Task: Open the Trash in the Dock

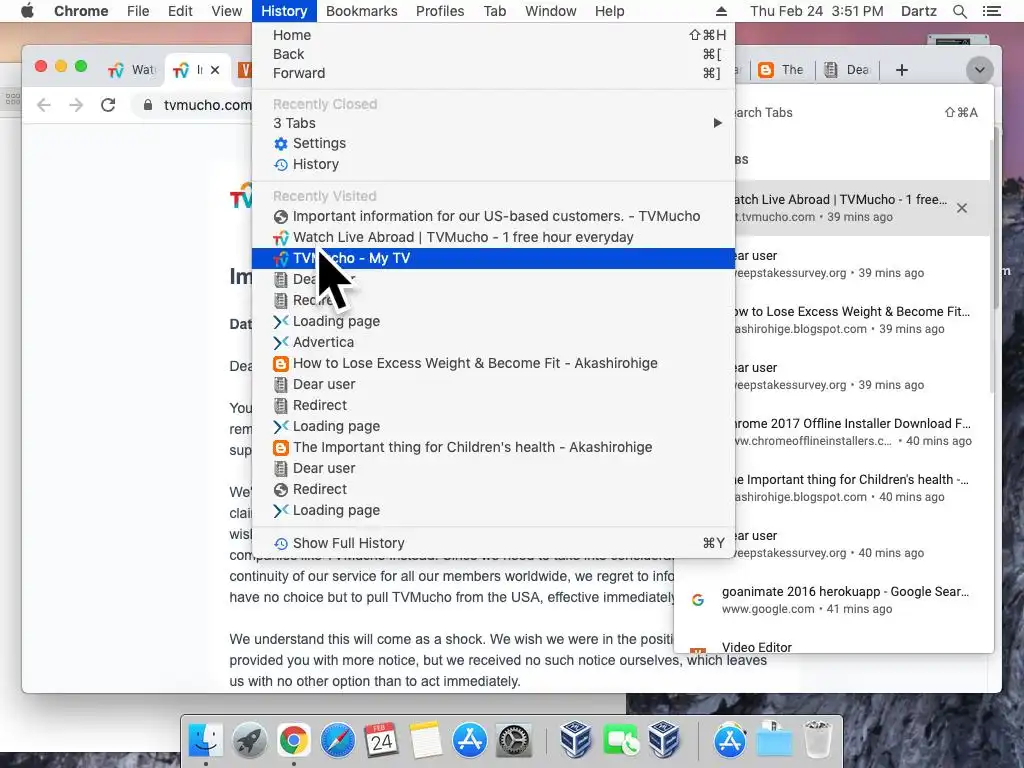Action: pyautogui.click(x=816, y=741)
